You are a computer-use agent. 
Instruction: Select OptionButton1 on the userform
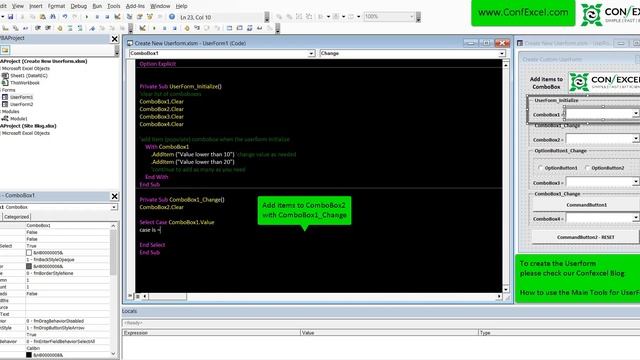(x=558, y=168)
